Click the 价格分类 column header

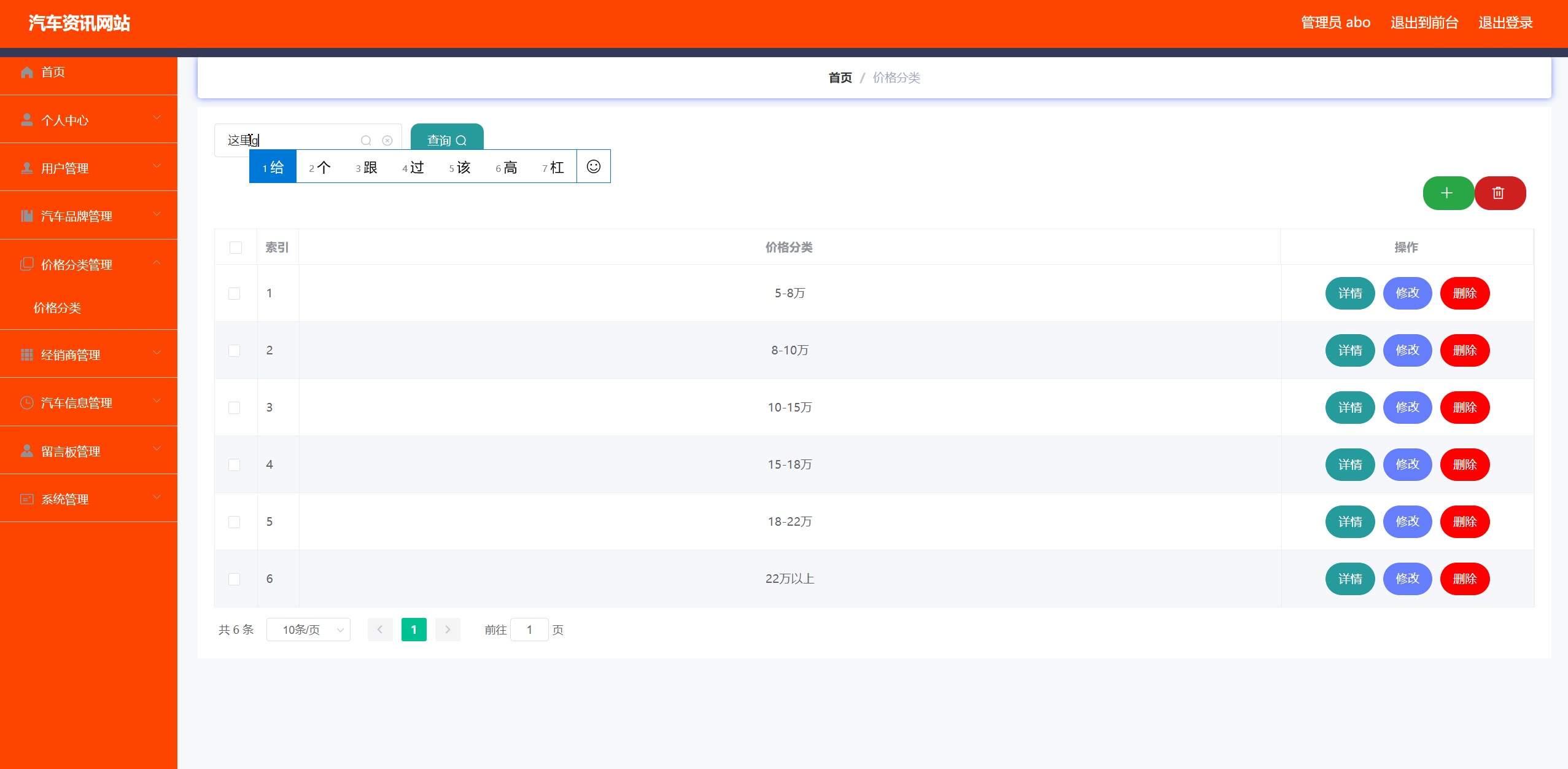tap(789, 247)
